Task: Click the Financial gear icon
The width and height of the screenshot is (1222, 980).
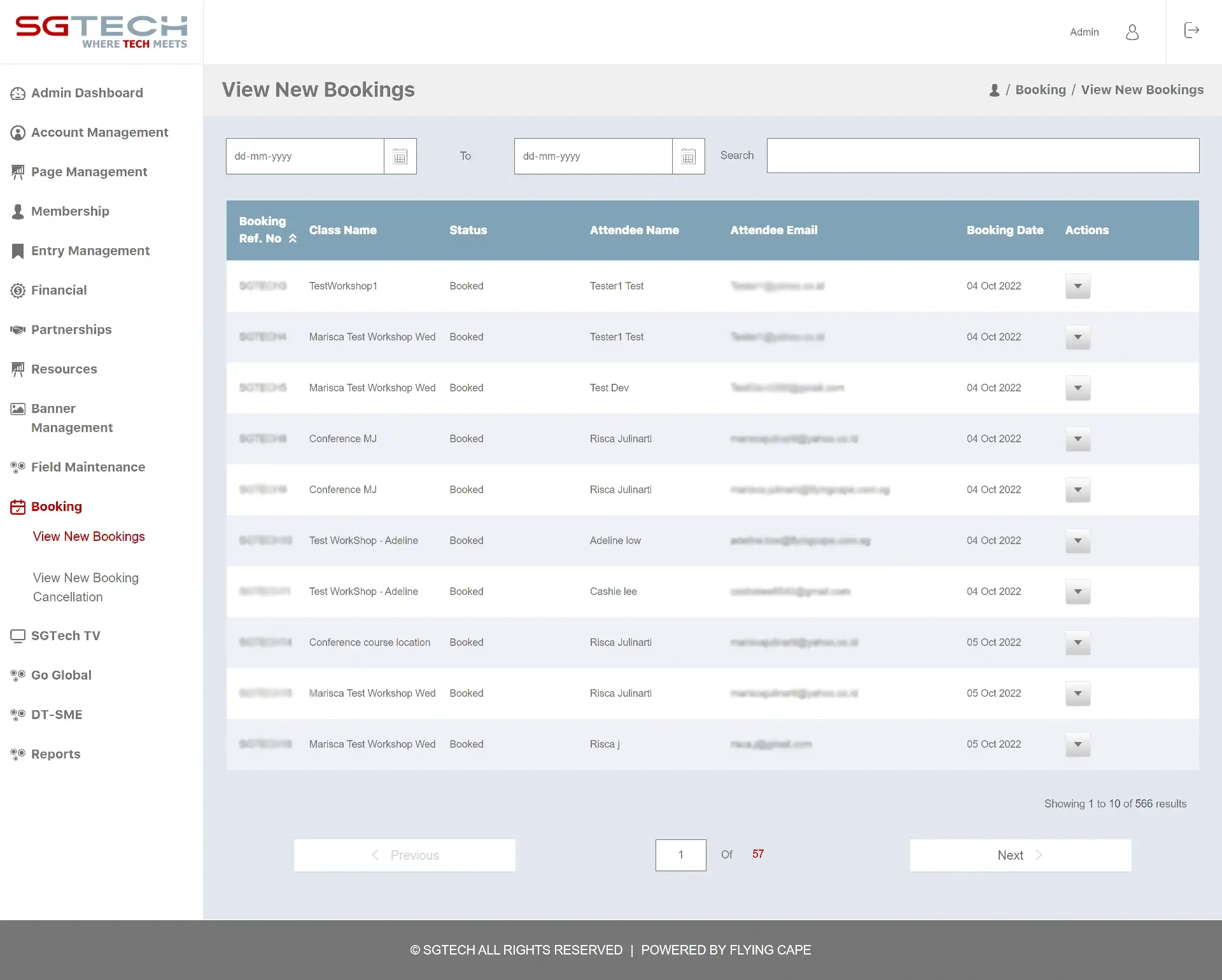Action: tap(18, 290)
